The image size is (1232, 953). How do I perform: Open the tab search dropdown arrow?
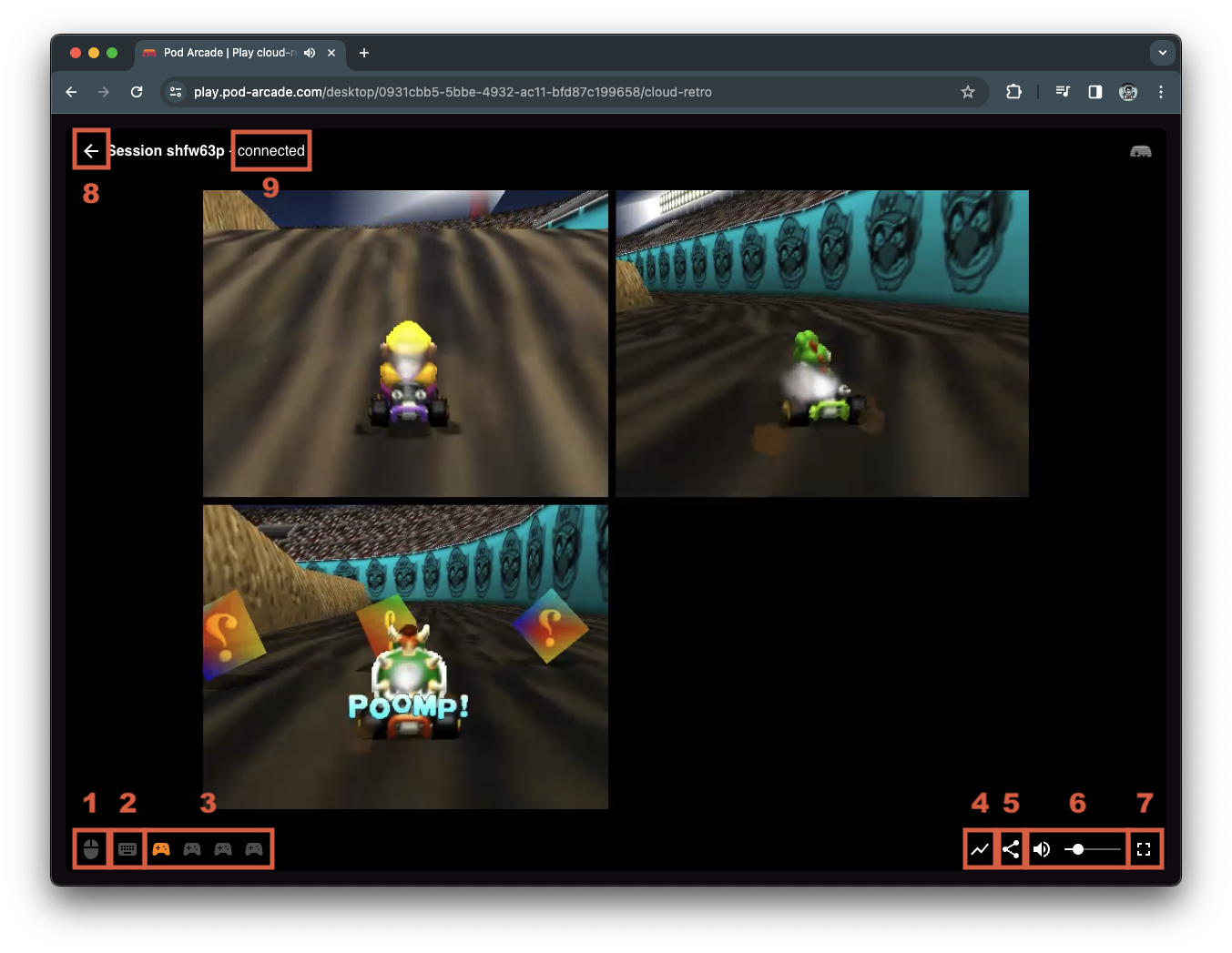coord(1163,53)
